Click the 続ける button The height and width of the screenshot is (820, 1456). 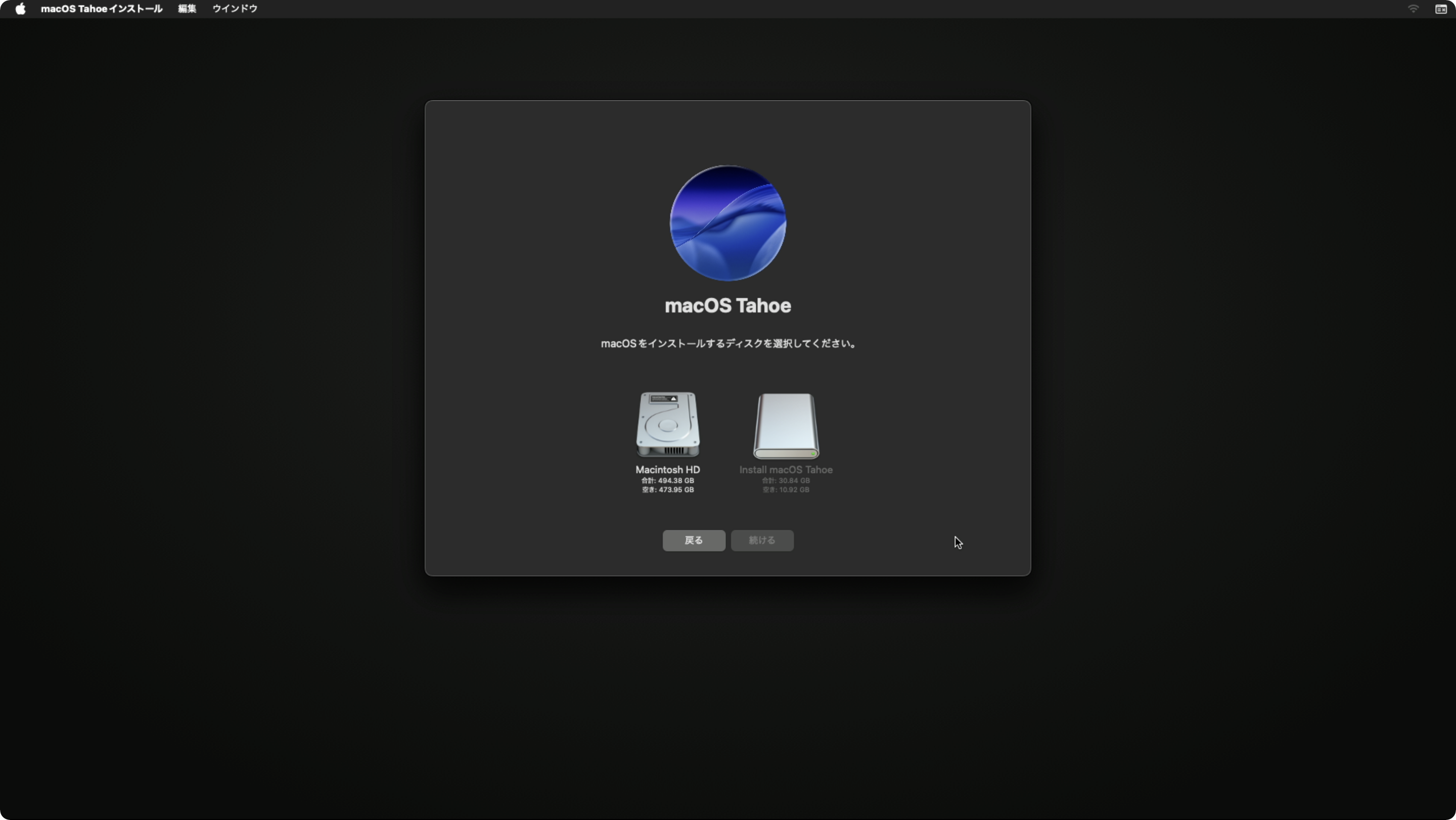762,540
